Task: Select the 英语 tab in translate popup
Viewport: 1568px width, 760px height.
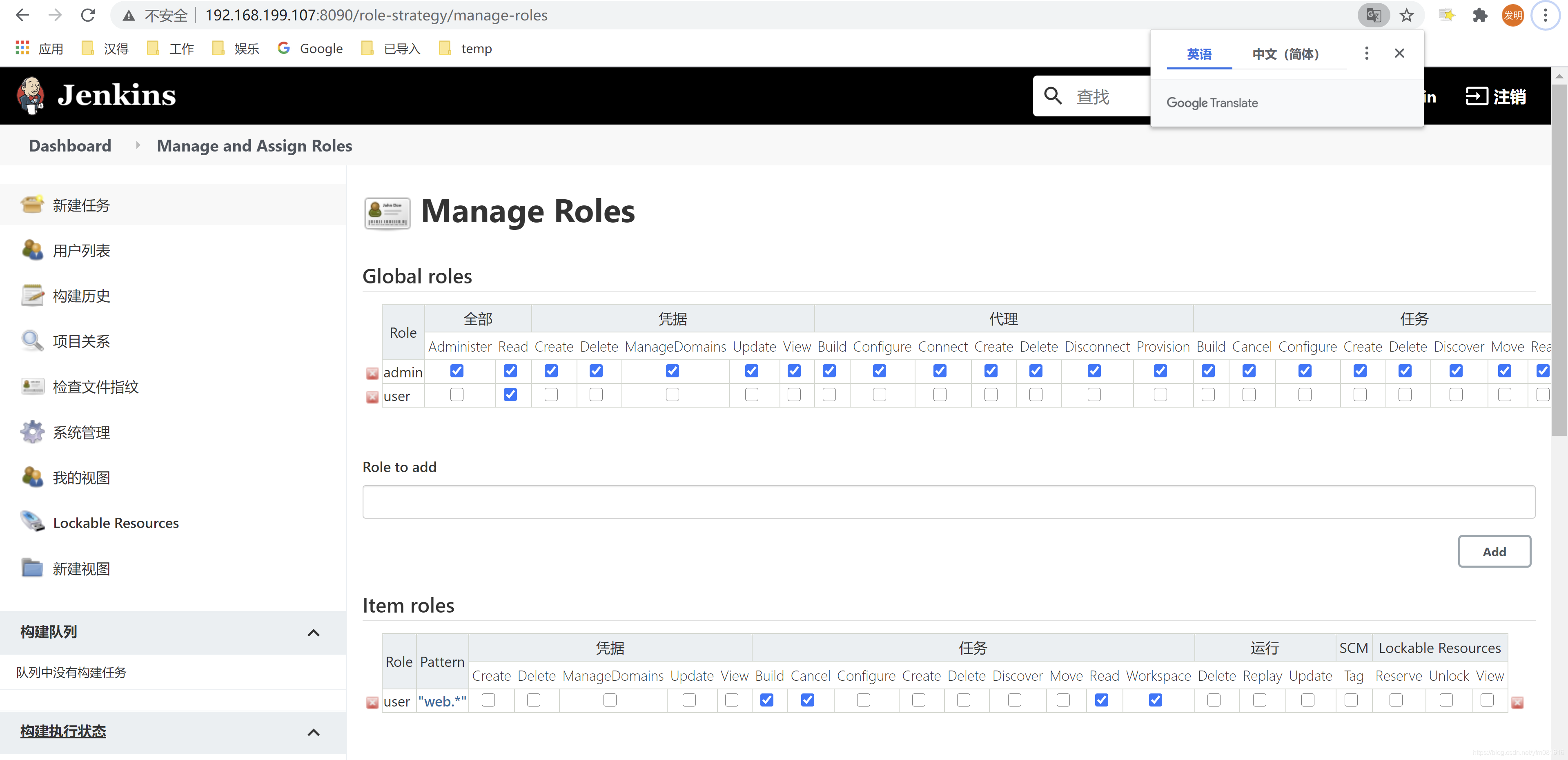Action: pos(1199,54)
